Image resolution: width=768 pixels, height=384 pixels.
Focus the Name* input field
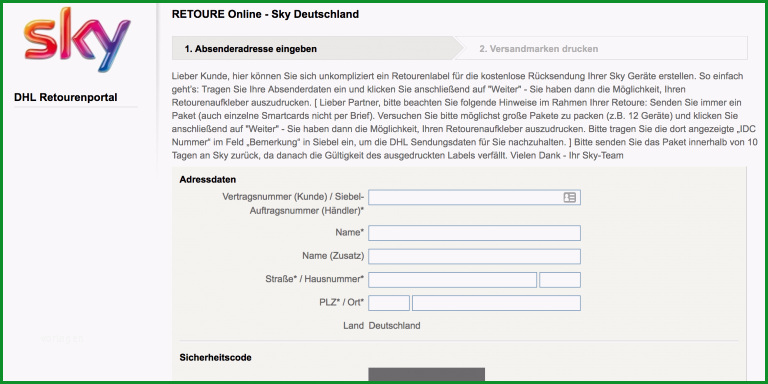click(x=474, y=233)
